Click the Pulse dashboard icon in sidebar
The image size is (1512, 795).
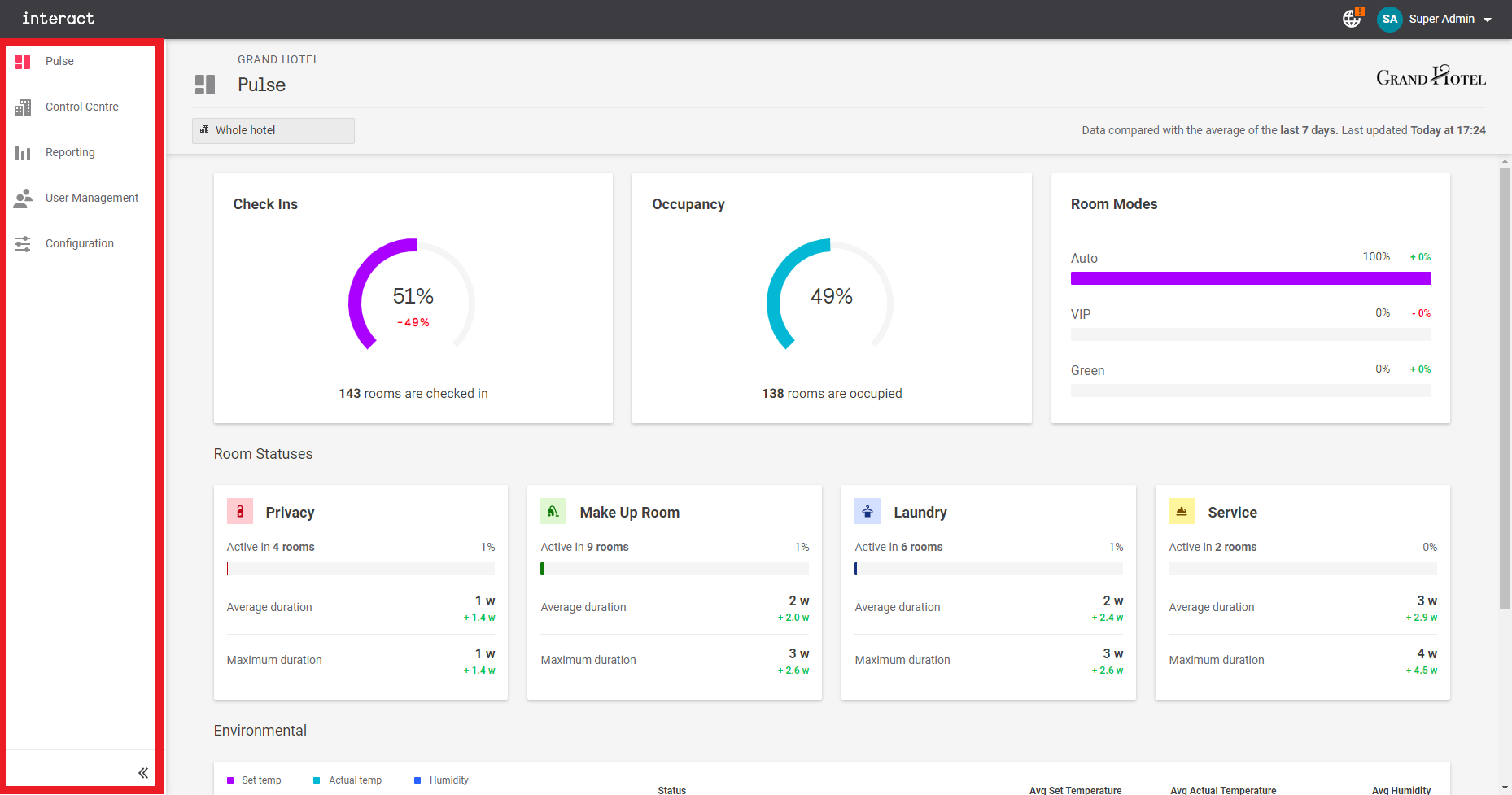[x=23, y=61]
